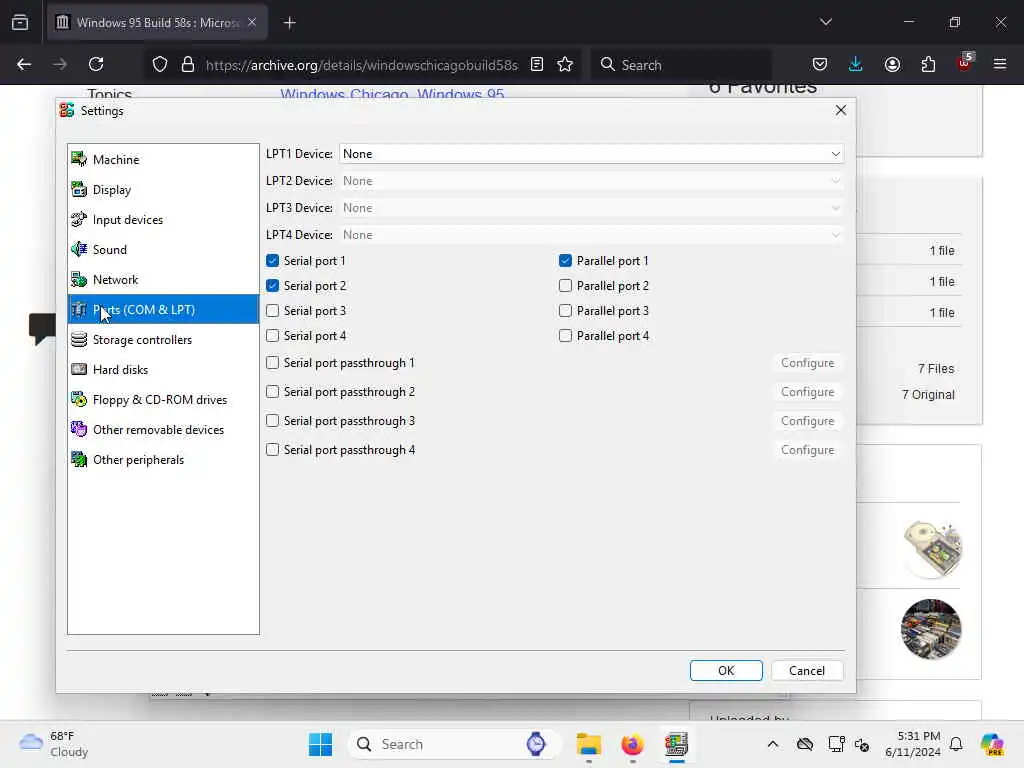Close the Settings dialog
The image size is (1024, 768).
tap(841, 110)
